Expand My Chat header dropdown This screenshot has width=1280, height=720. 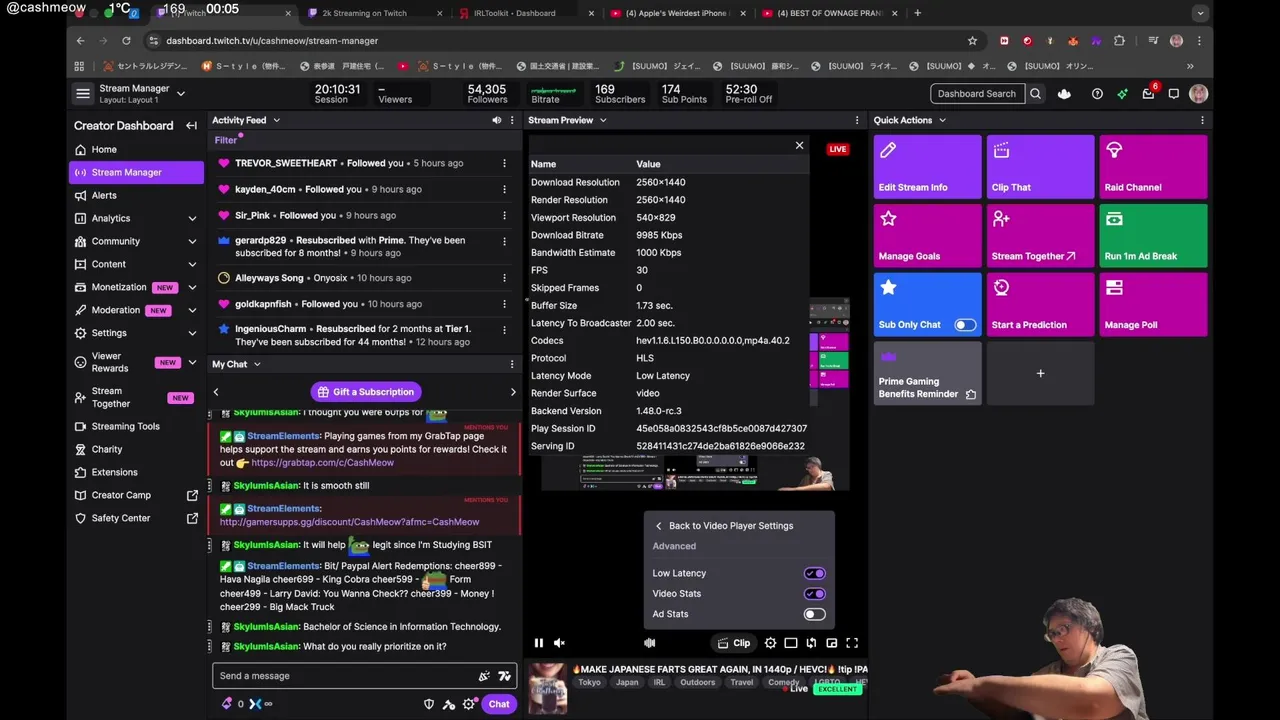click(x=257, y=364)
